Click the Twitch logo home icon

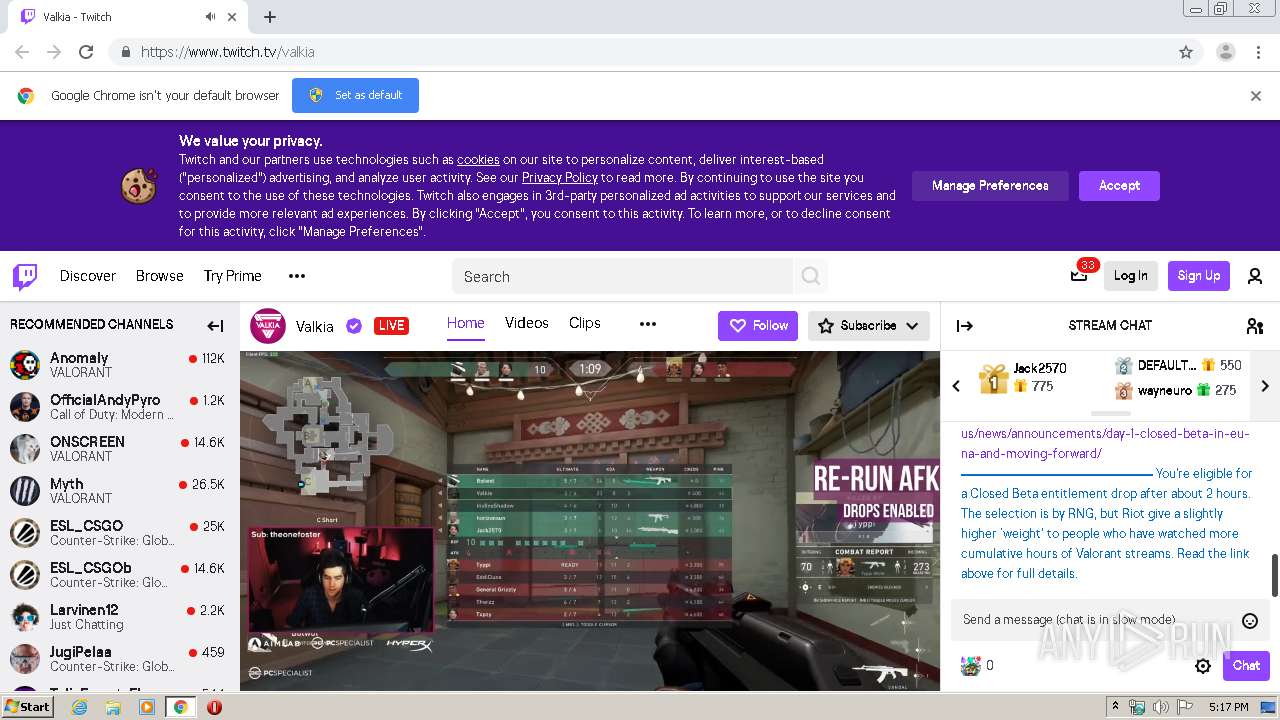(25, 276)
